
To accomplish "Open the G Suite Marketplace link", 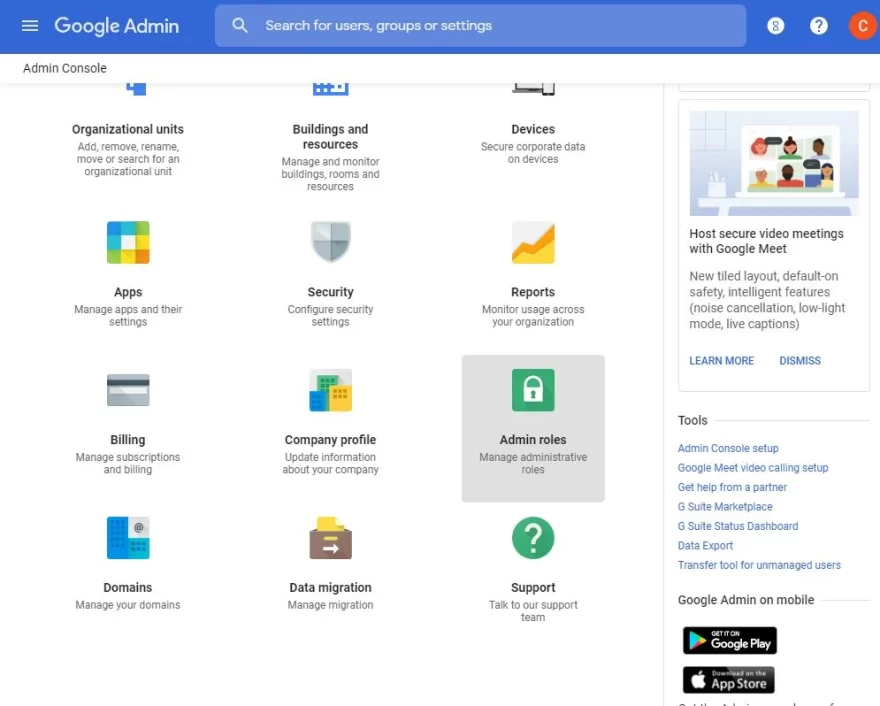I will [725, 507].
